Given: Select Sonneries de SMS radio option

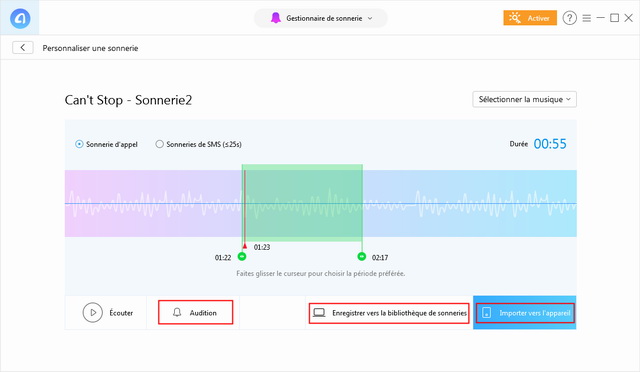Looking at the screenshot, I should tap(159, 144).
